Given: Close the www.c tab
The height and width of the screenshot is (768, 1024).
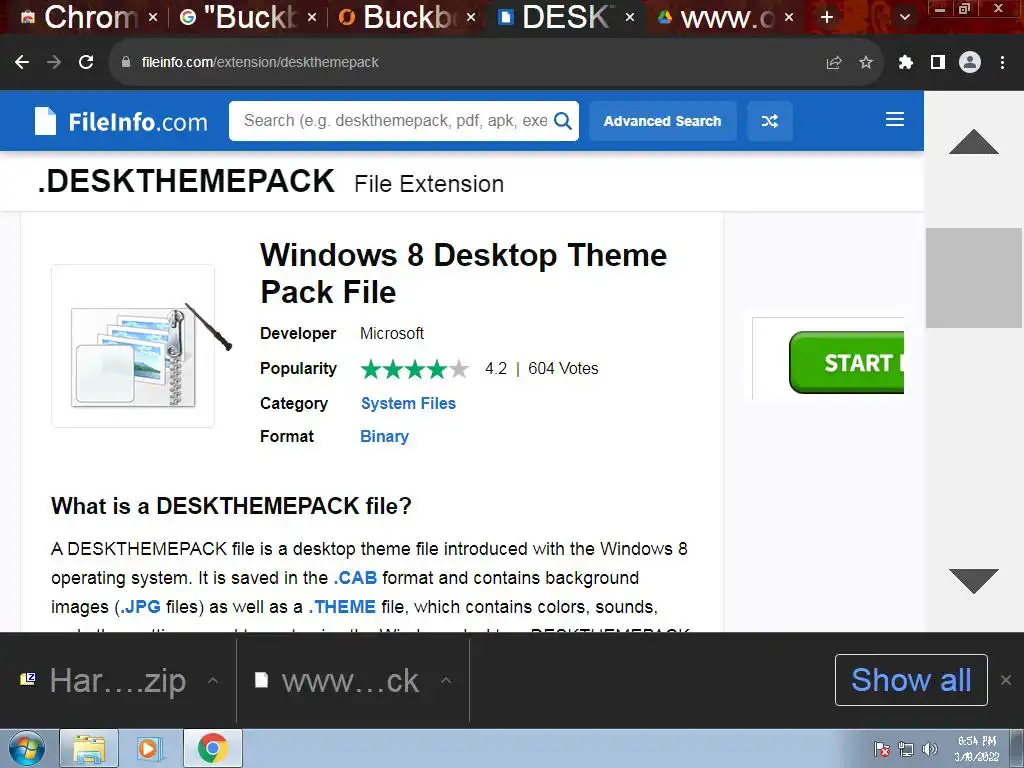Looking at the screenshot, I should (790, 17).
